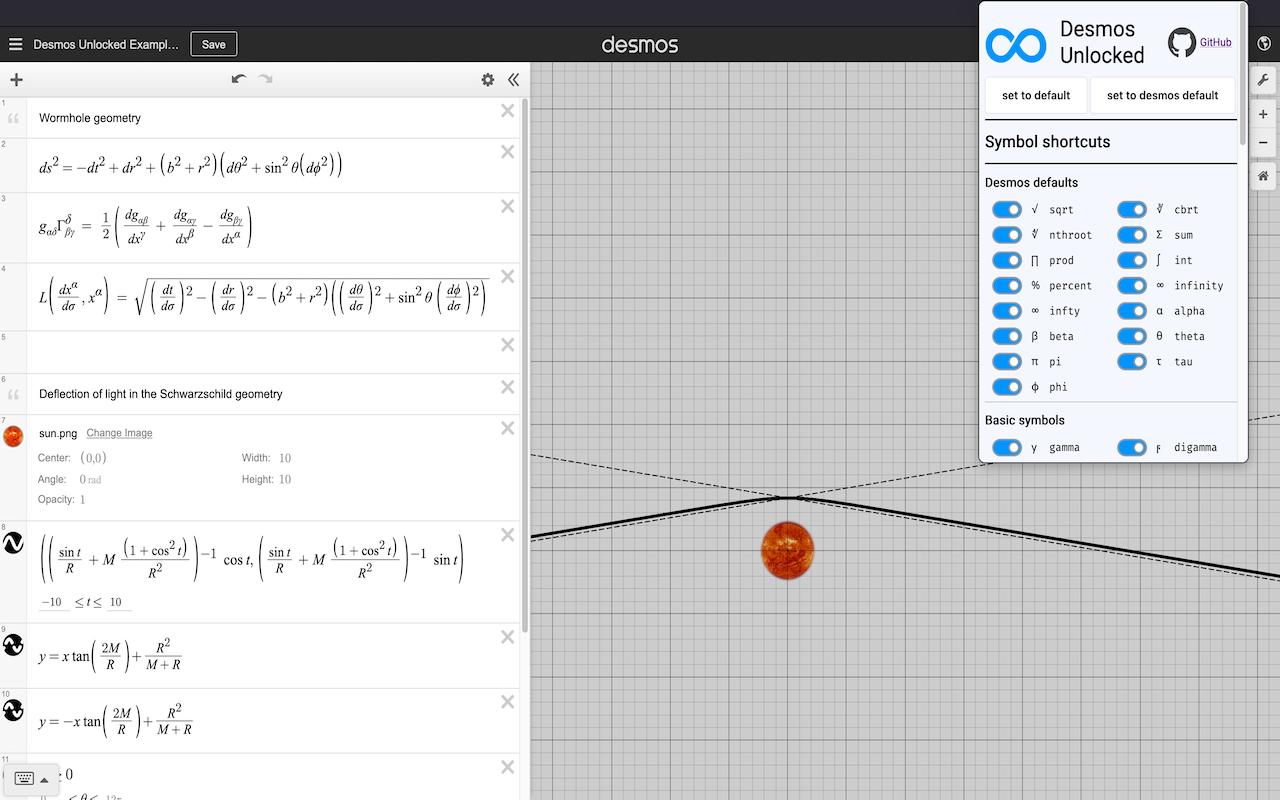Open the graph settings wrench tool
1280x800 pixels.
tap(1262, 79)
